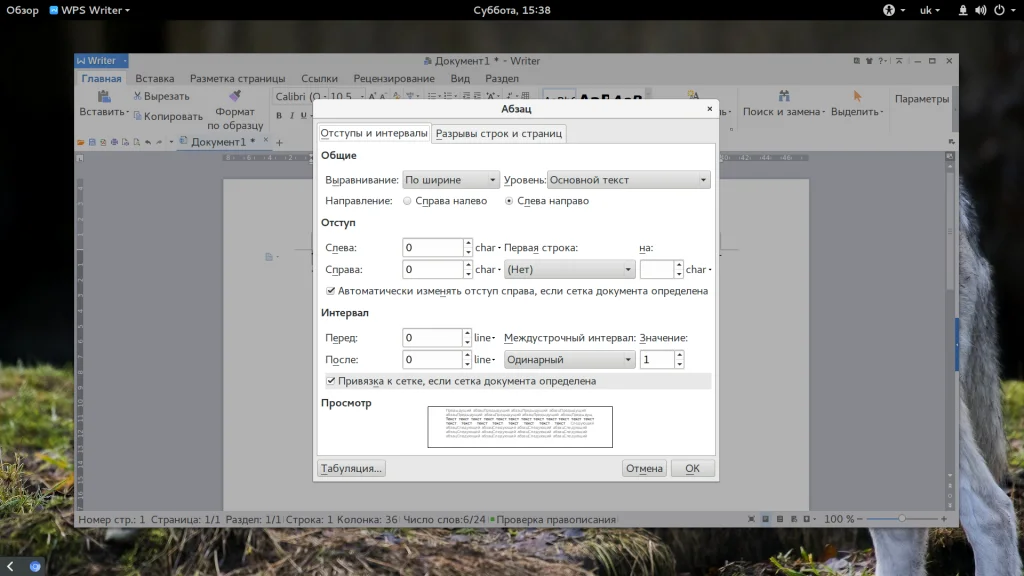
Task: Click the Copy (Копировать) icon
Action: (x=138, y=116)
